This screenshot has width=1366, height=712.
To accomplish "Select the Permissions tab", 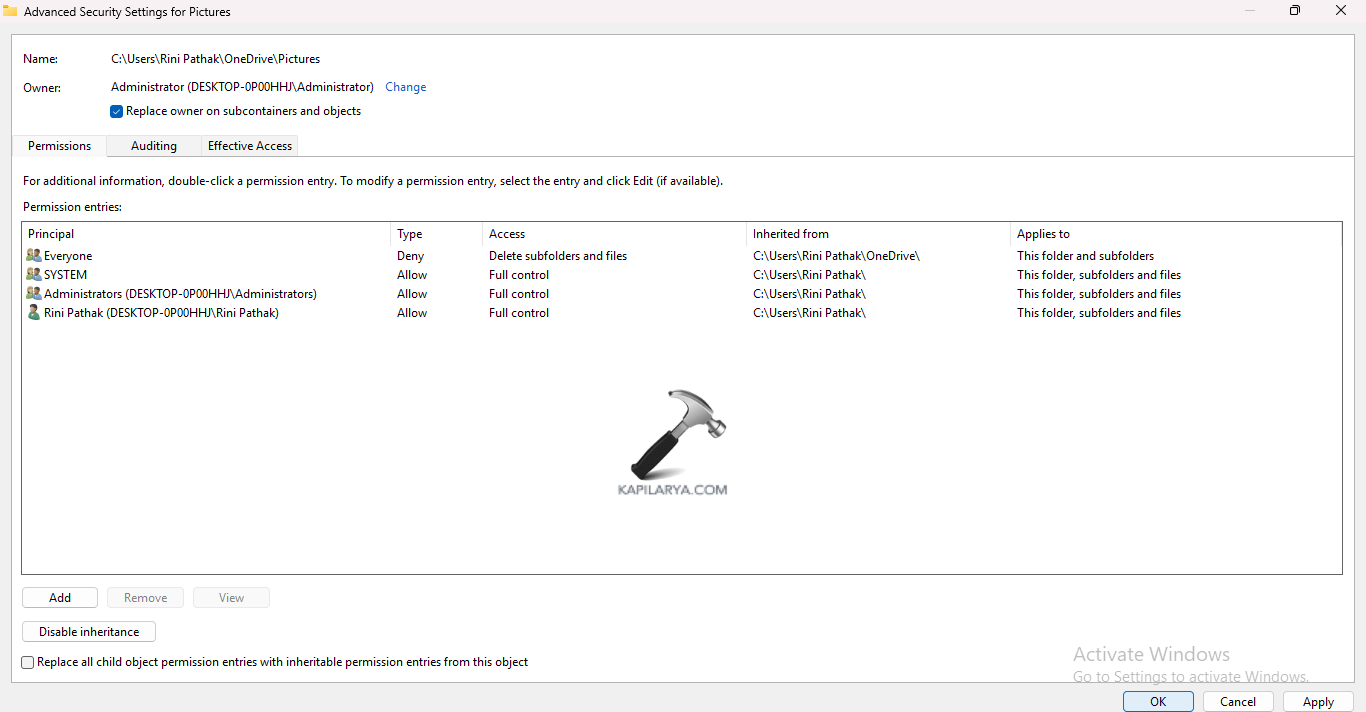I will tap(60, 146).
